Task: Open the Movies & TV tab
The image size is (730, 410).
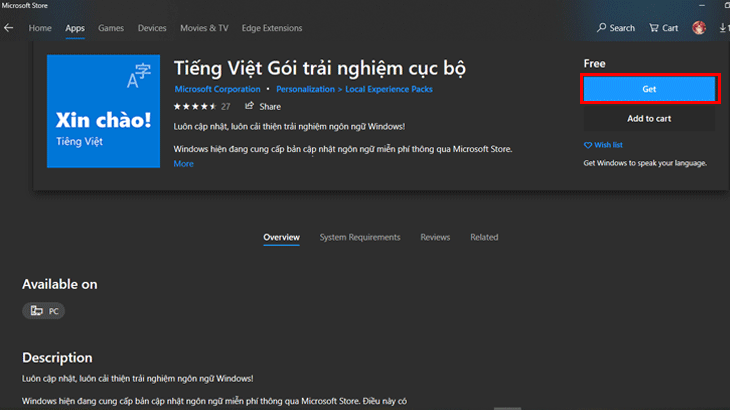Action: pos(206,28)
